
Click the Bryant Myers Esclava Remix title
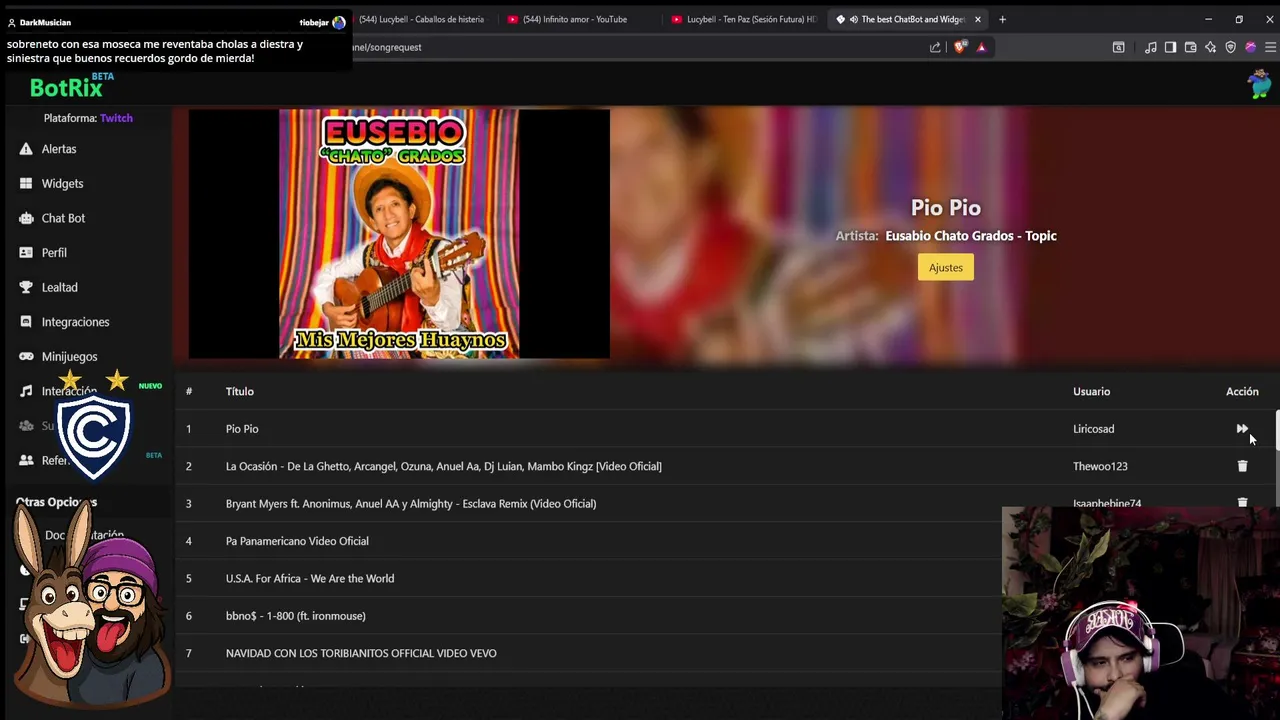[x=411, y=503]
